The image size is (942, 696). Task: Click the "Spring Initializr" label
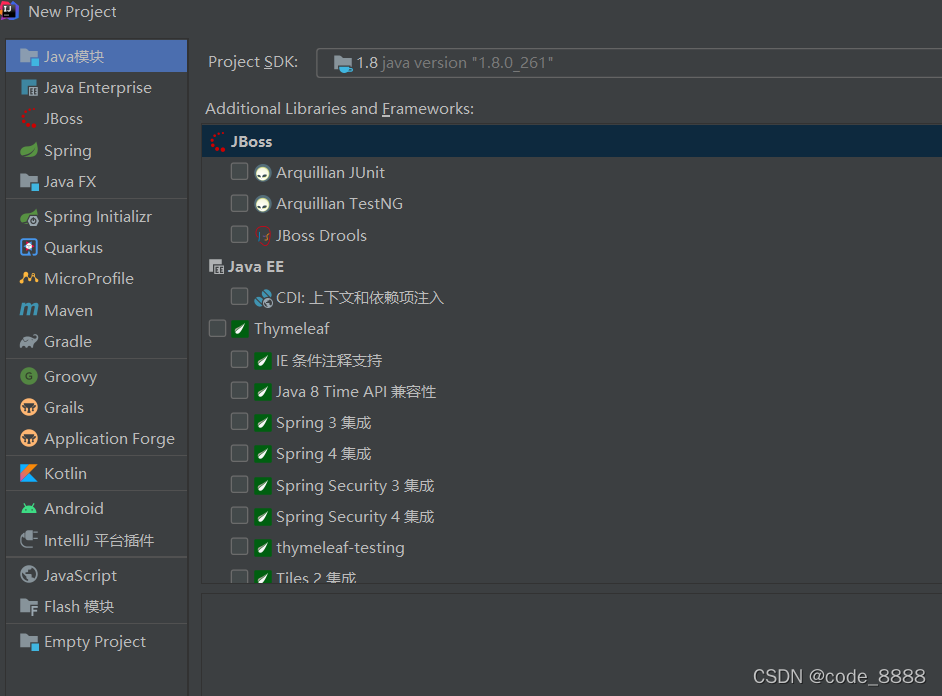tap(98, 217)
